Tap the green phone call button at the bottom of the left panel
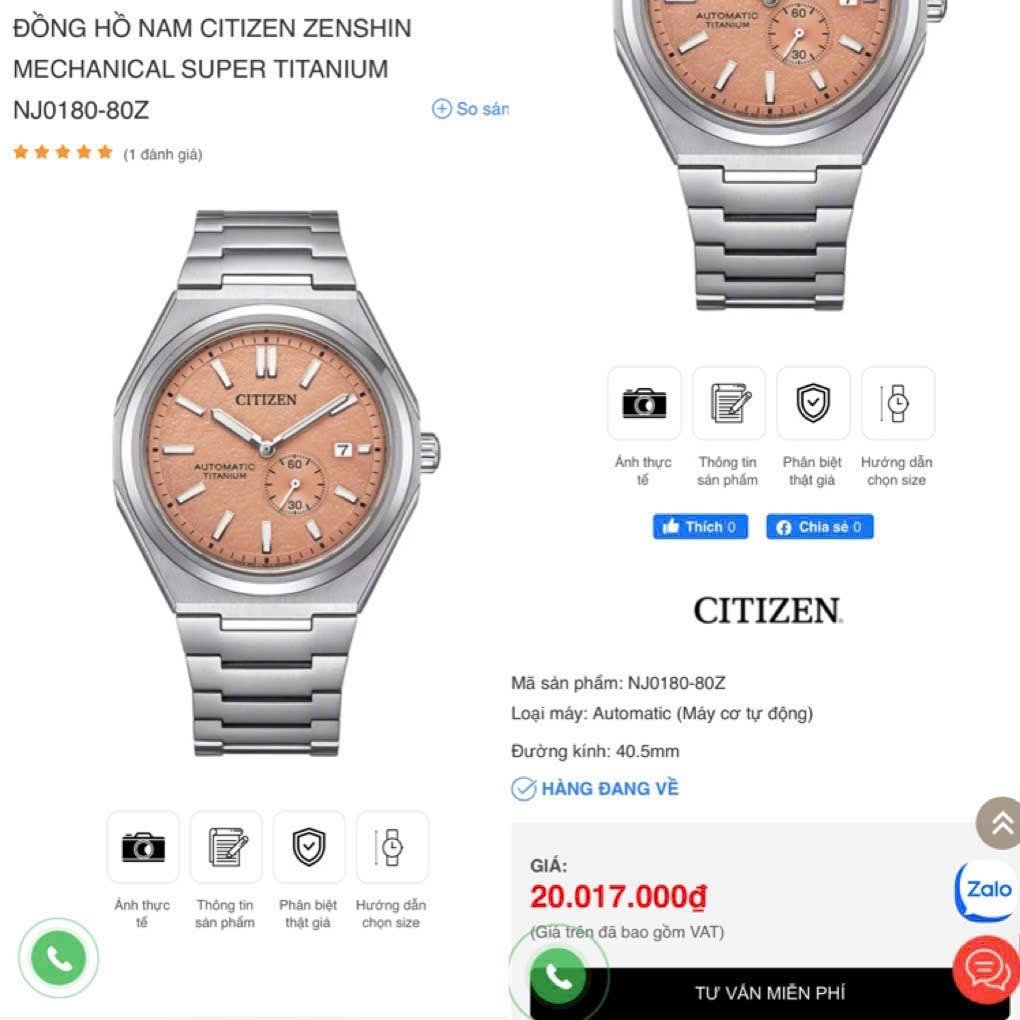 tap(59, 958)
